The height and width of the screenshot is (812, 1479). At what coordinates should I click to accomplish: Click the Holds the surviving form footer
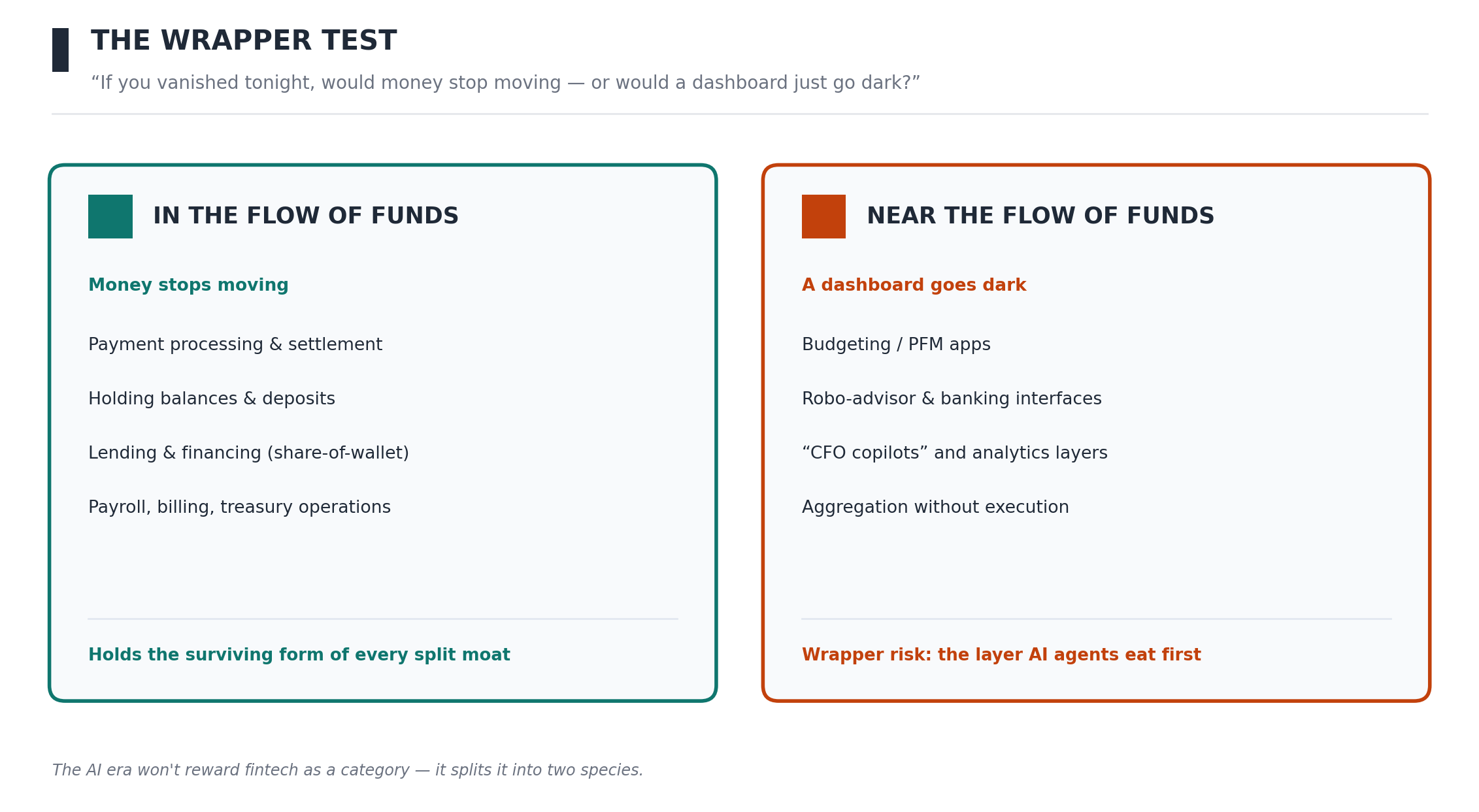click(299, 655)
